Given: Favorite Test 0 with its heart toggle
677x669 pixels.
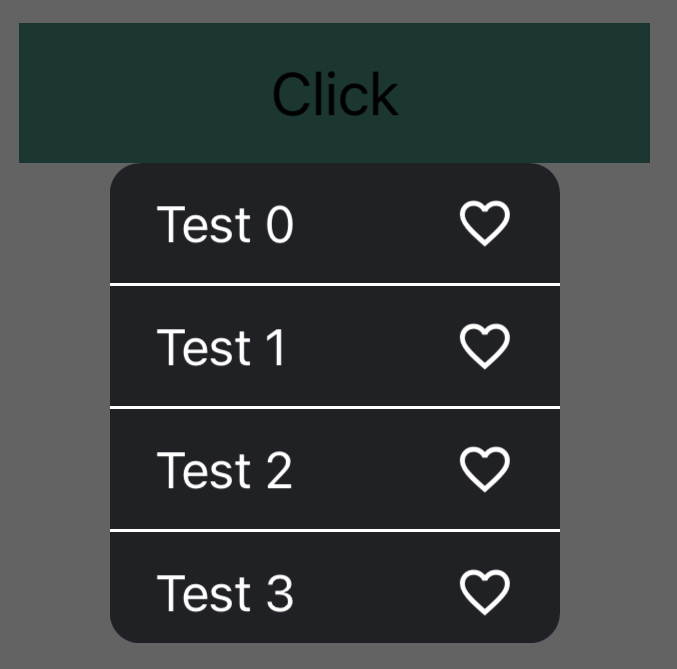Looking at the screenshot, I should pos(485,223).
